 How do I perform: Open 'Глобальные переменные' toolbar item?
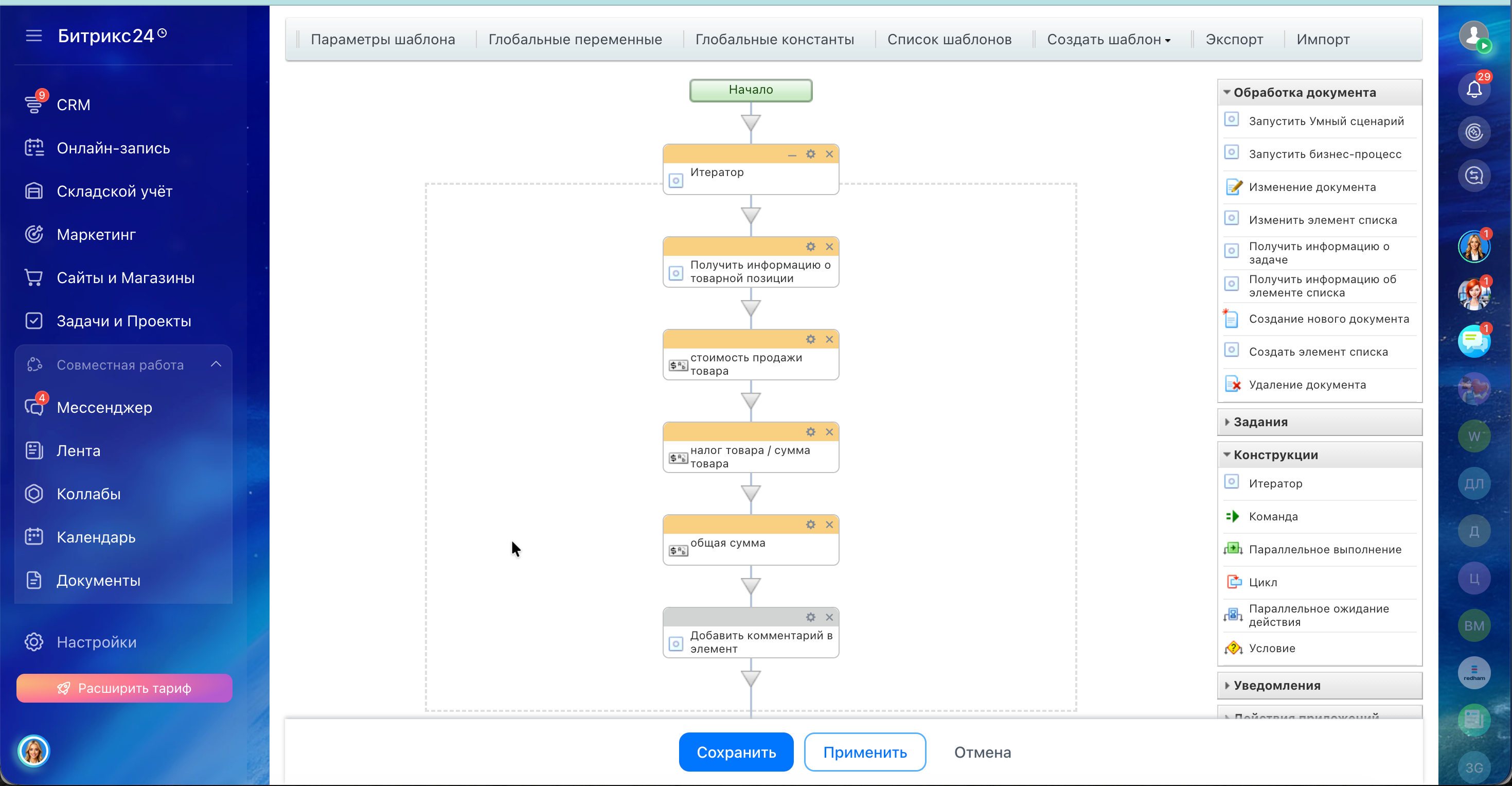tap(575, 39)
